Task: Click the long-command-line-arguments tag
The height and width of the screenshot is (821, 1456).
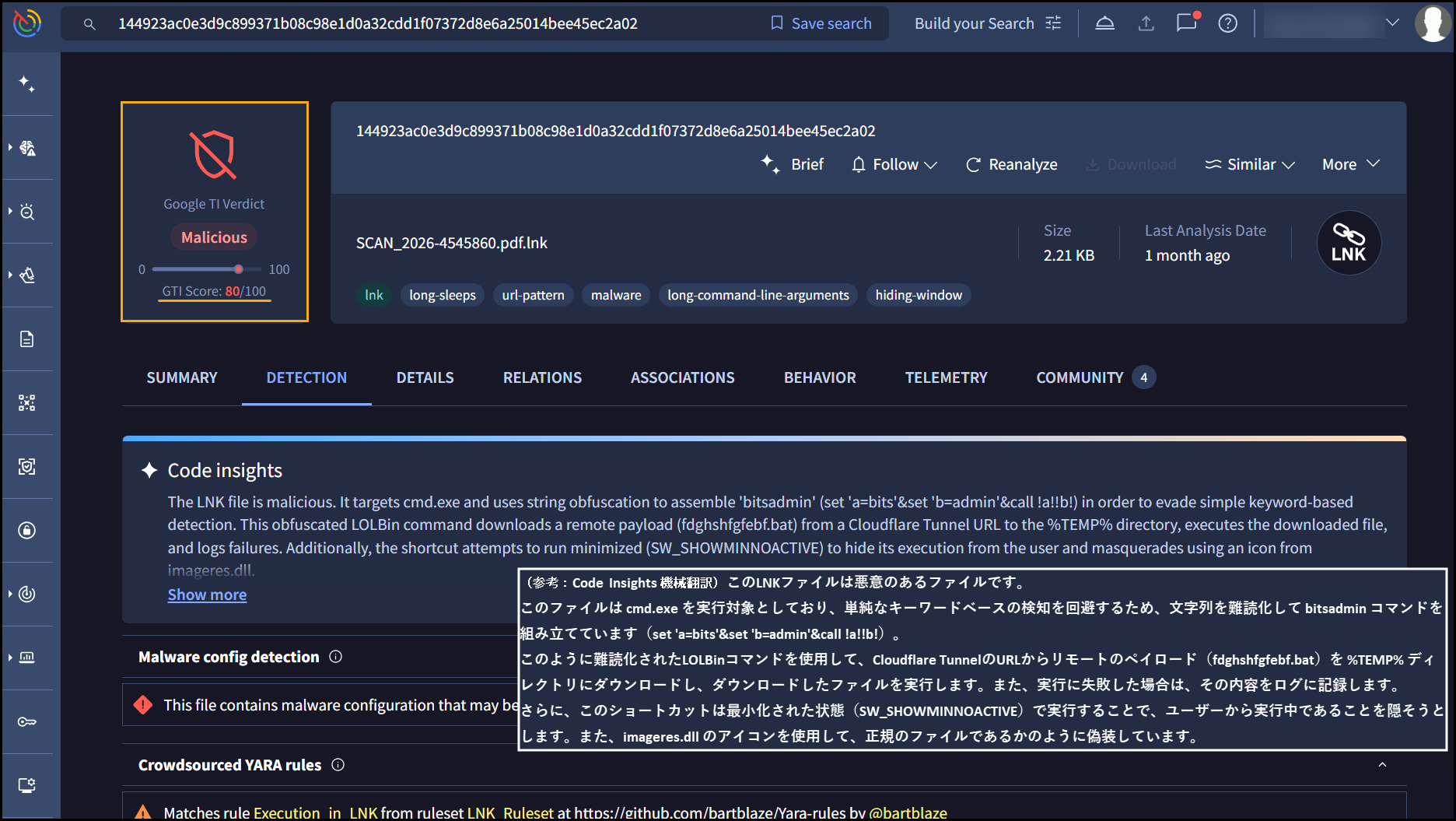Action: click(758, 295)
